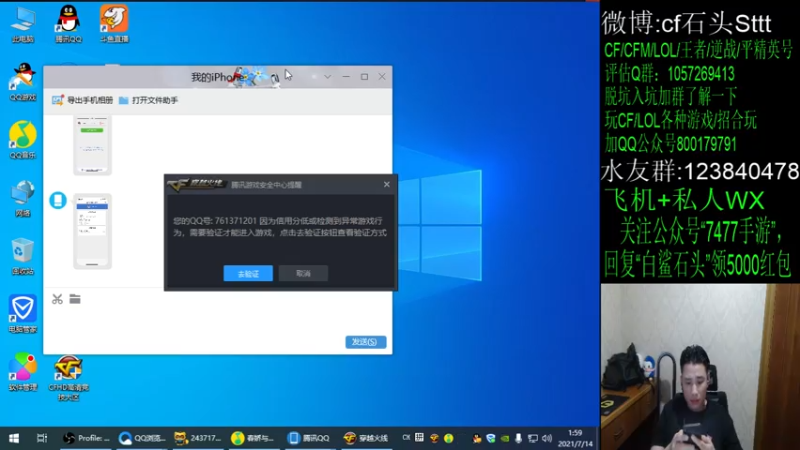Click the NVIDIA tray icon
This screenshot has height=450, width=800.
point(505,438)
